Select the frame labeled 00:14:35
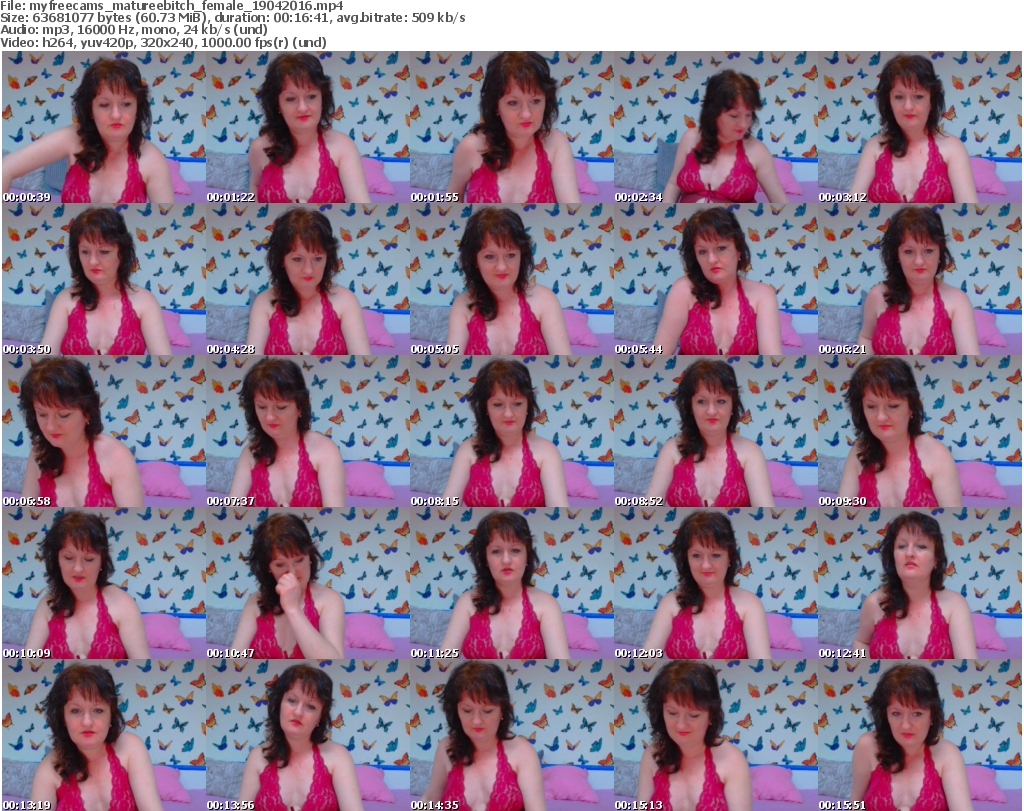This screenshot has height=811, width=1024. pyautogui.click(x=512, y=735)
